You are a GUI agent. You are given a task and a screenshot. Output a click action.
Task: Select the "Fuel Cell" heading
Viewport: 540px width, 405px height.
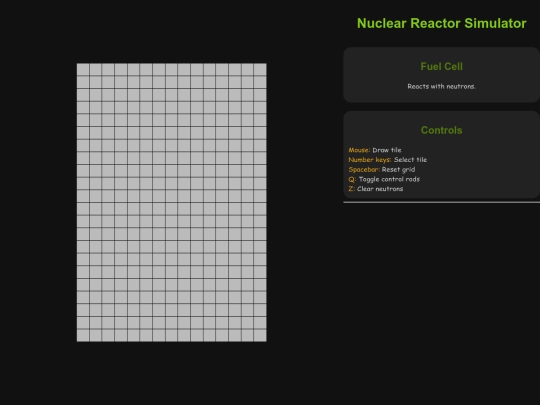pyautogui.click(x=442, y=66)
